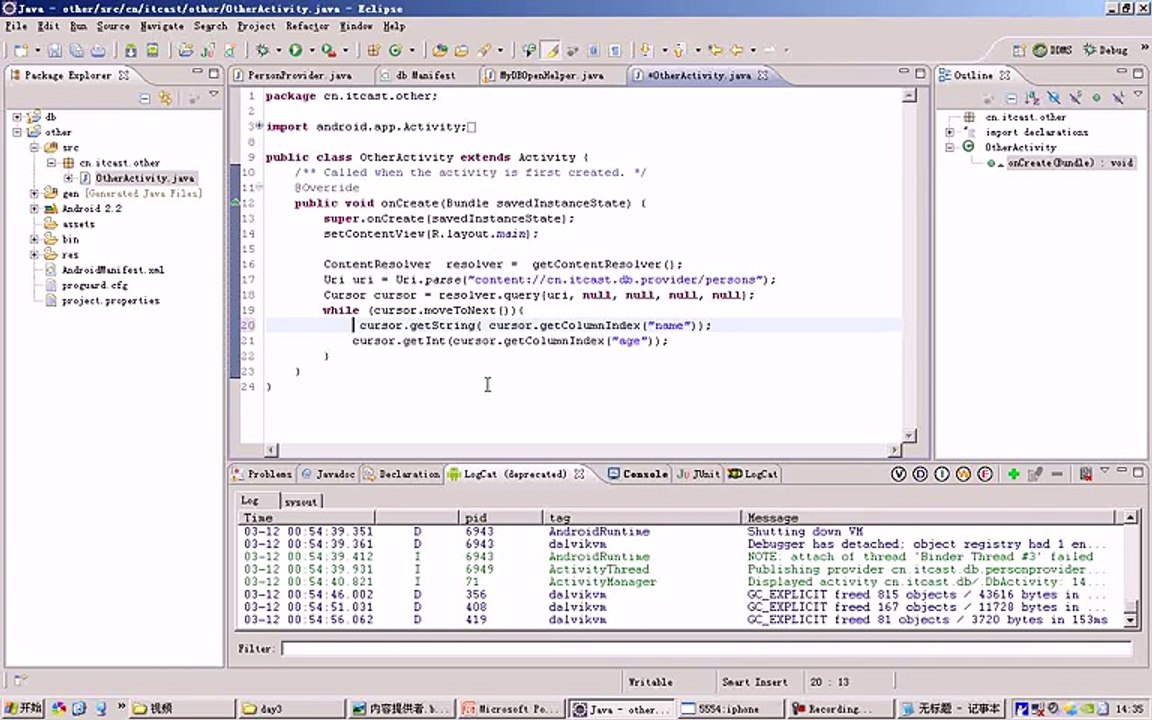Collapse all in Package Explorer toolbar
The width and height of the screenshot is (1152, 720).
145,98
